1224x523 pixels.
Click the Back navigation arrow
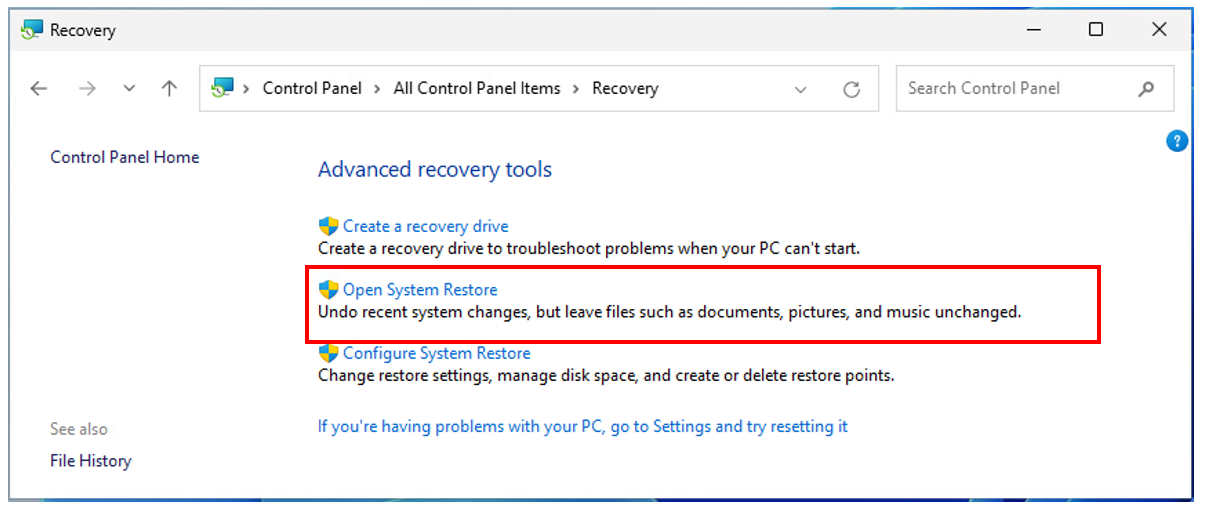(x=39, y=89)
